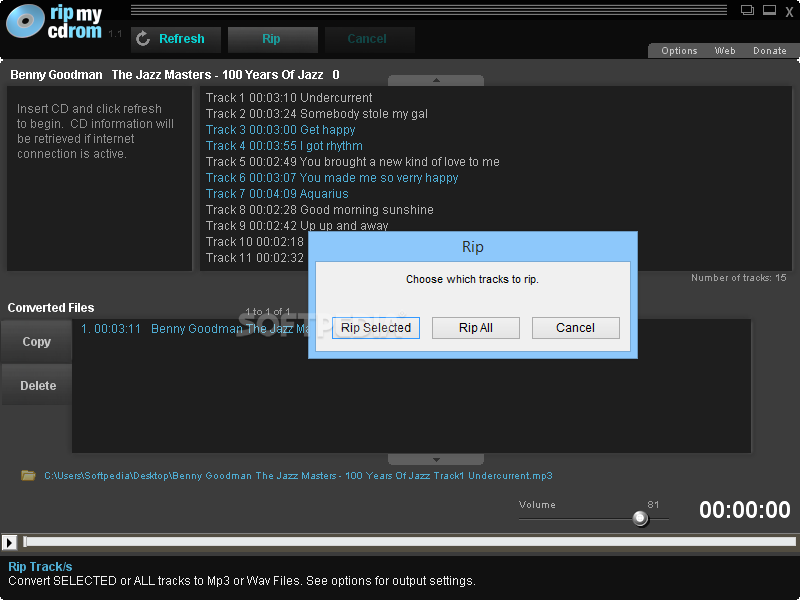Minimize to tray window icon

coord(769,10)
